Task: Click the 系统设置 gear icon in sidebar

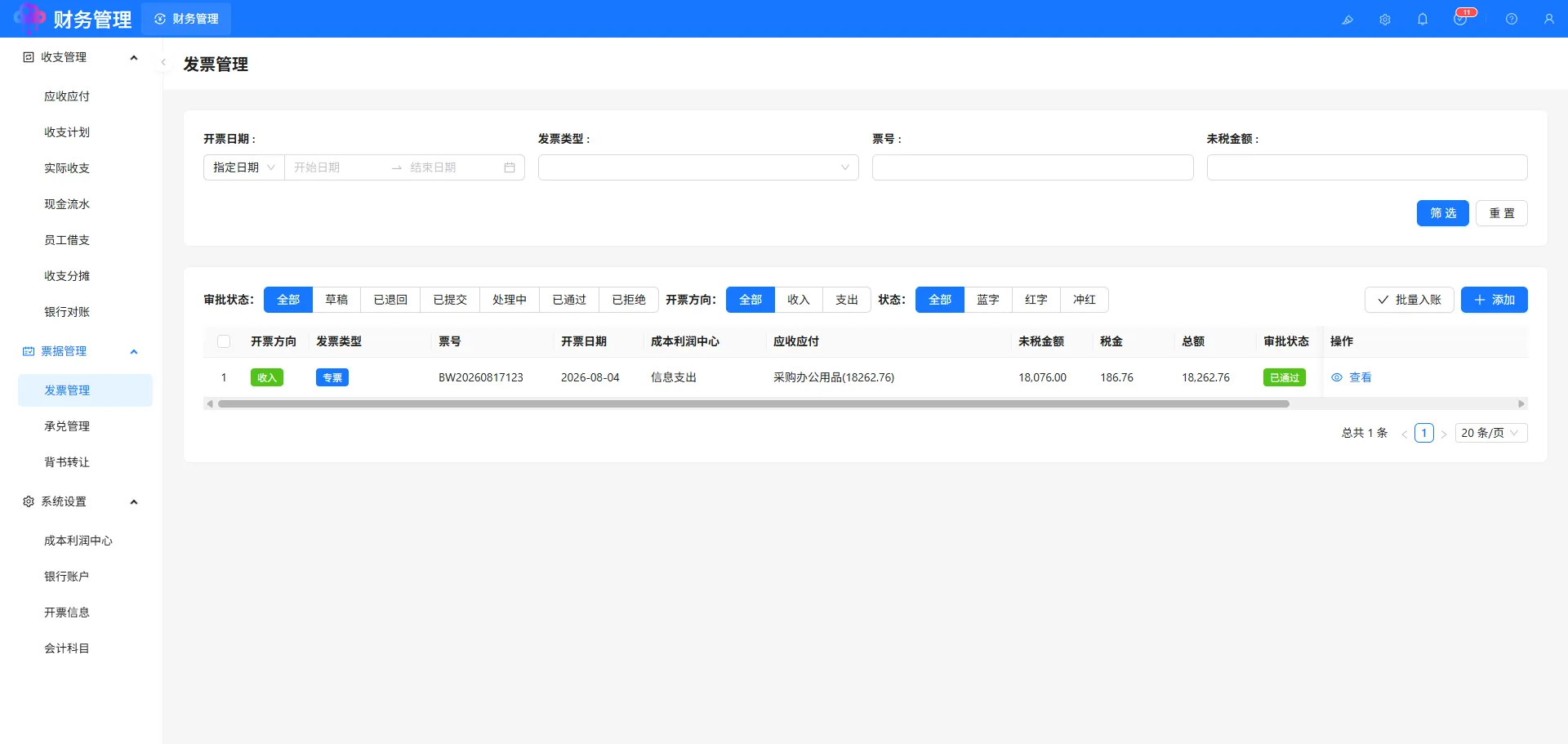Action: [29, 501]
